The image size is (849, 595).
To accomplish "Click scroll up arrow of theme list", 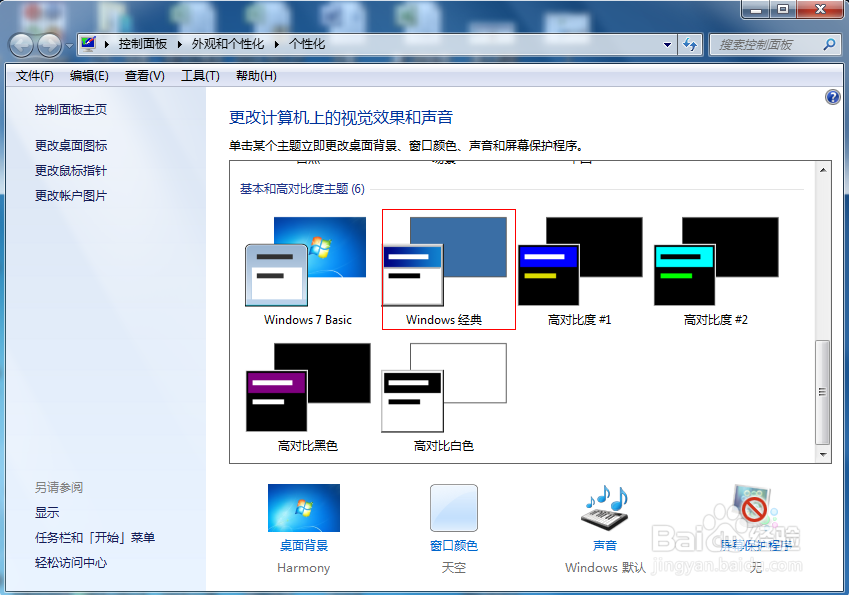I will click(x=822, y=170).
